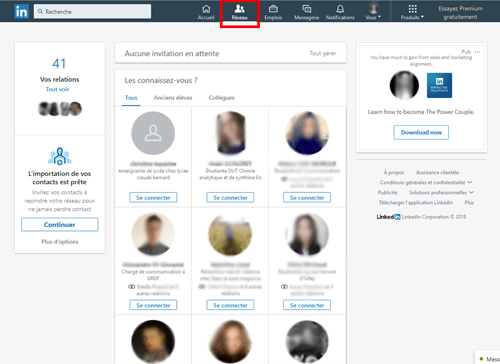Viewport: 500px width, 364px height.
Task: Se connecter on second-row third card
Action: click(307, 305)
